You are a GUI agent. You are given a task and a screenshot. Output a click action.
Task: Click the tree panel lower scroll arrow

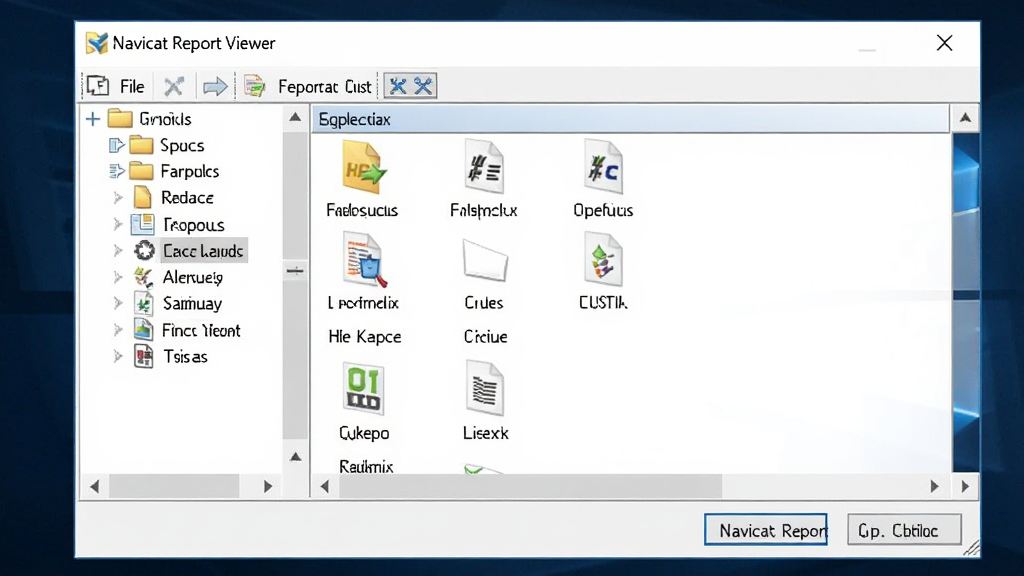(x=295, y=457)
